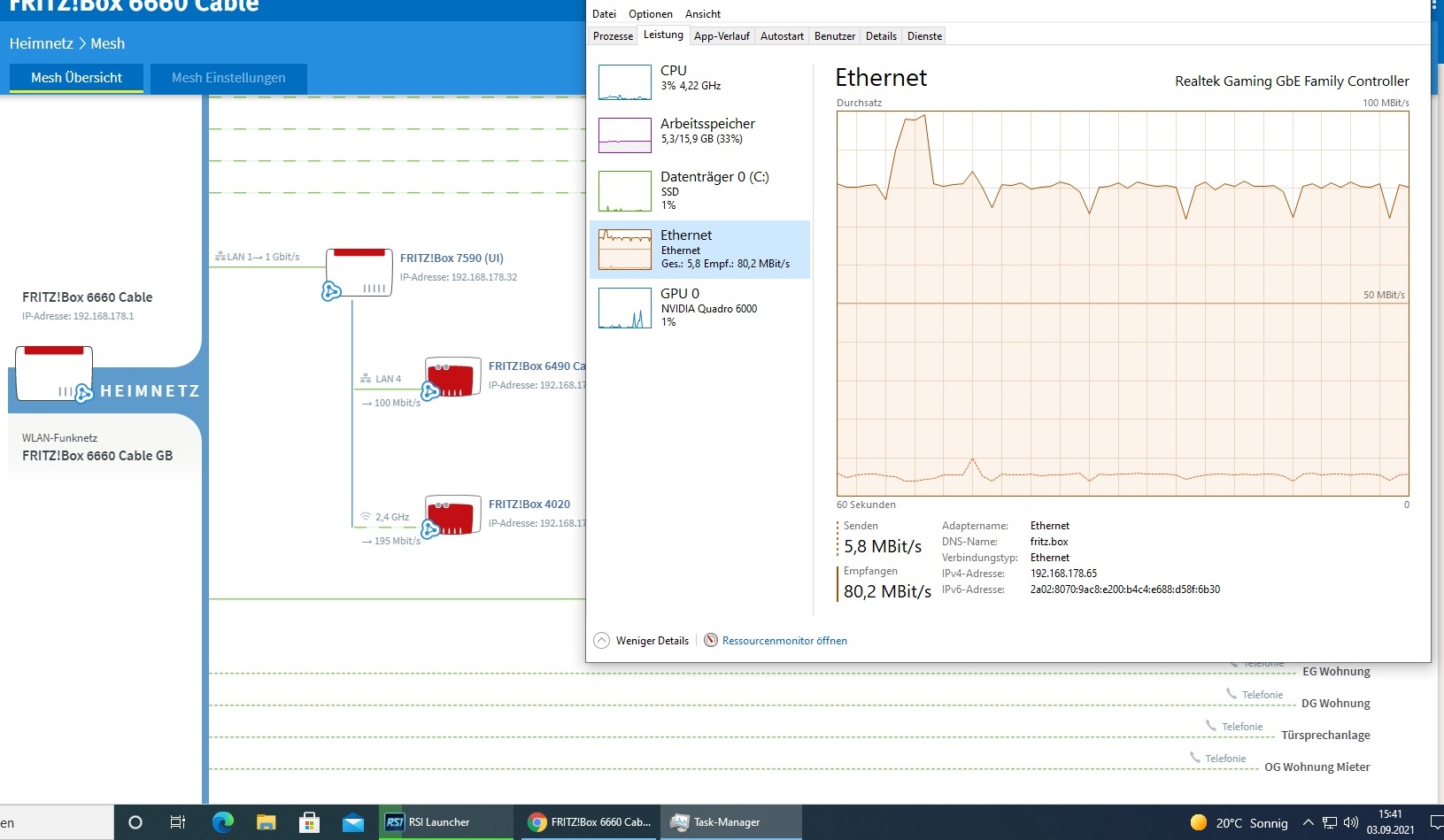The image size is (1444, 840).
Task: Show hidden system tray icons
Action: tap(1308, 822)
